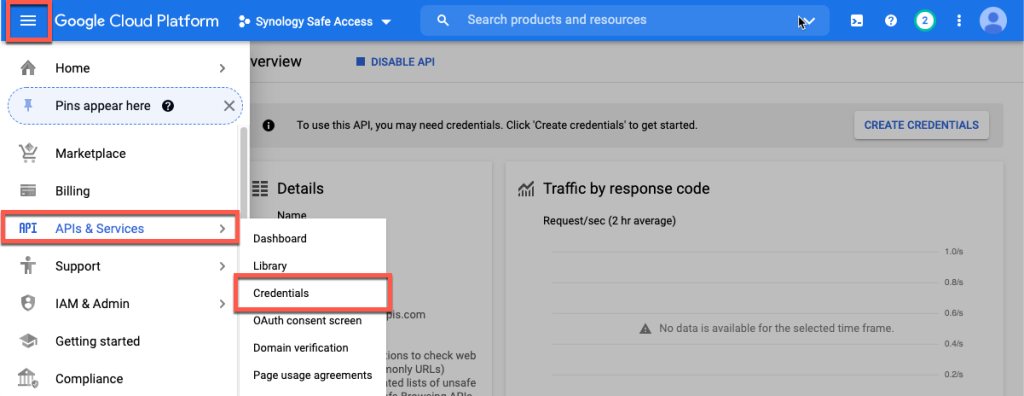Open the three-dot settings menu
1024x396 pixels.
point(959,21)
